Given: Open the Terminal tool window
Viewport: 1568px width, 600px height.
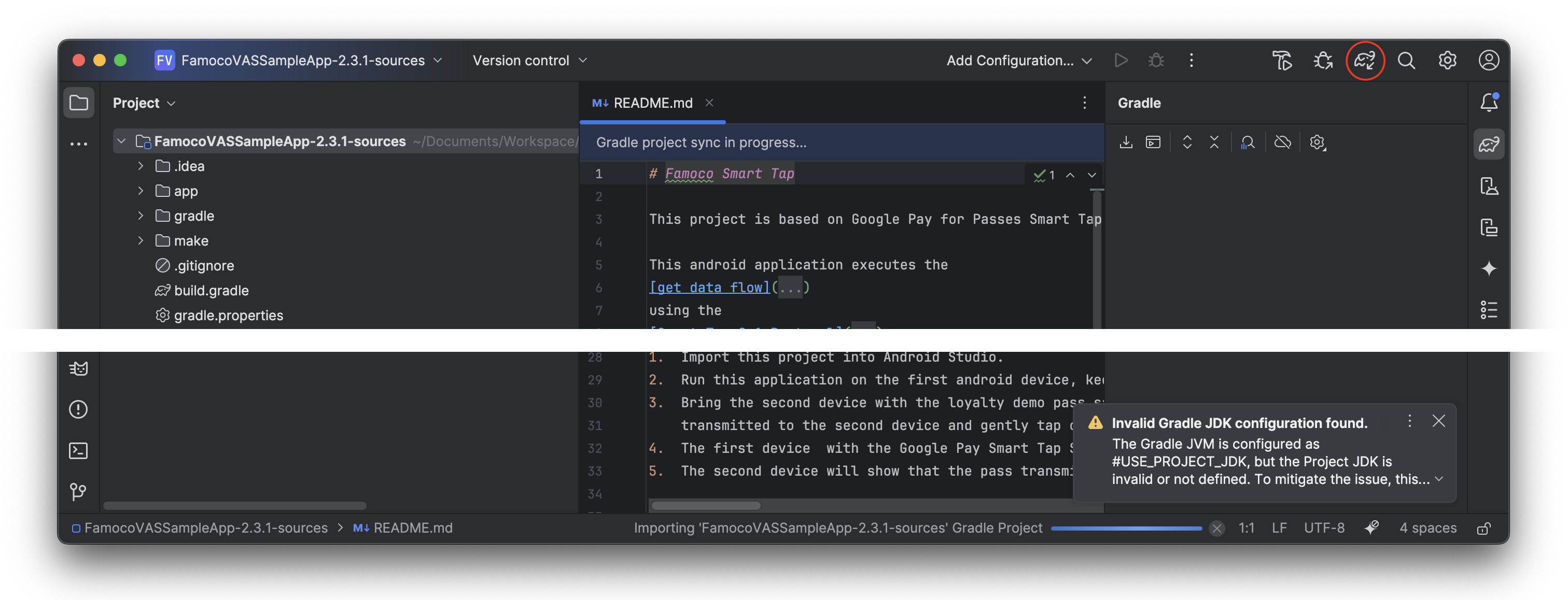Looking at the screenshot, I should coord(78,450).
